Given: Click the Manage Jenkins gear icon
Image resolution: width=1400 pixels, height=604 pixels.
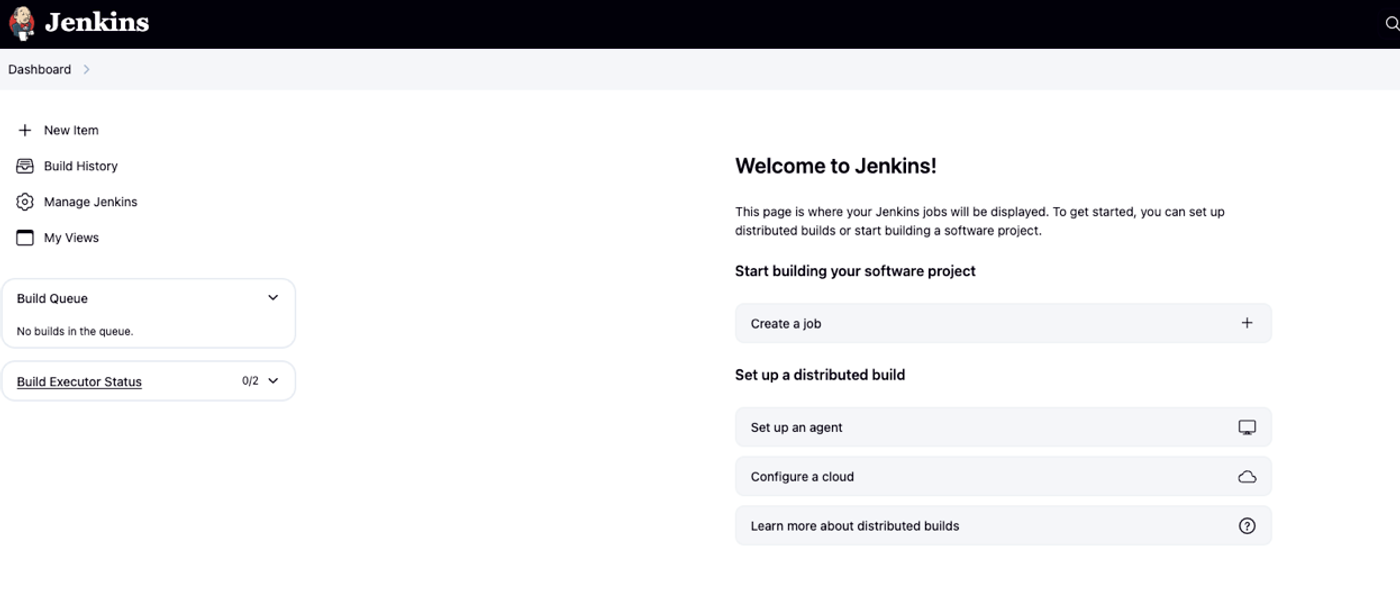Looking at the screenshot, I should (25, 202).
